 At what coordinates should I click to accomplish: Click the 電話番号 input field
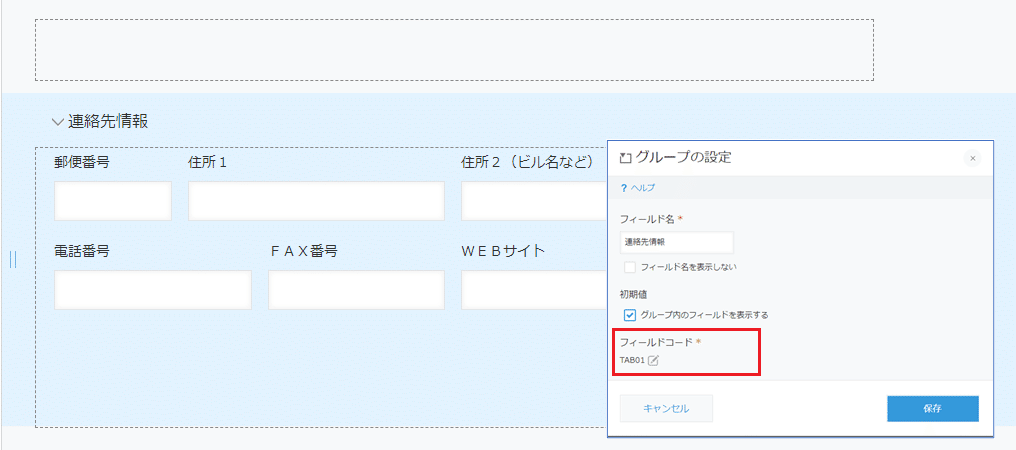pyautogui.click(x=153, y=290)
